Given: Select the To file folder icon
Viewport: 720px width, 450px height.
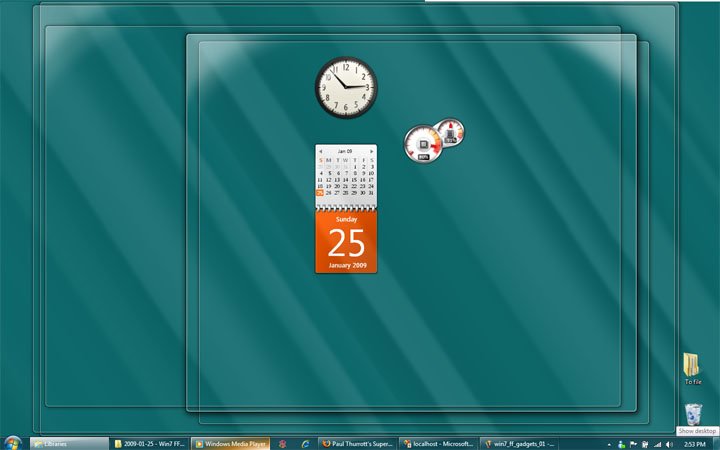Looking at the screenshot, I should (x=692, y=369).
